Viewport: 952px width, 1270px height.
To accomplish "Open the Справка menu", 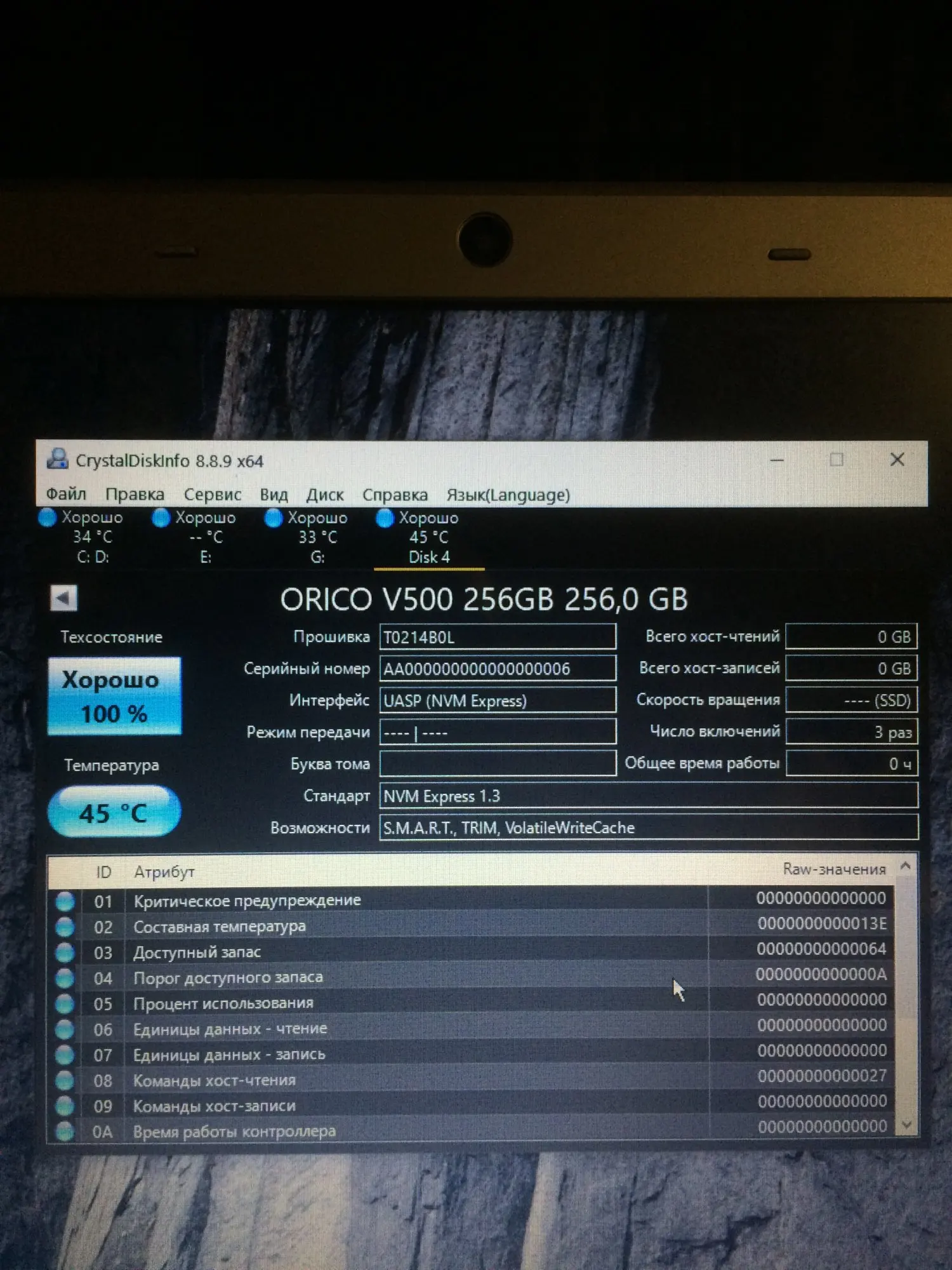I will pos(395,494).
